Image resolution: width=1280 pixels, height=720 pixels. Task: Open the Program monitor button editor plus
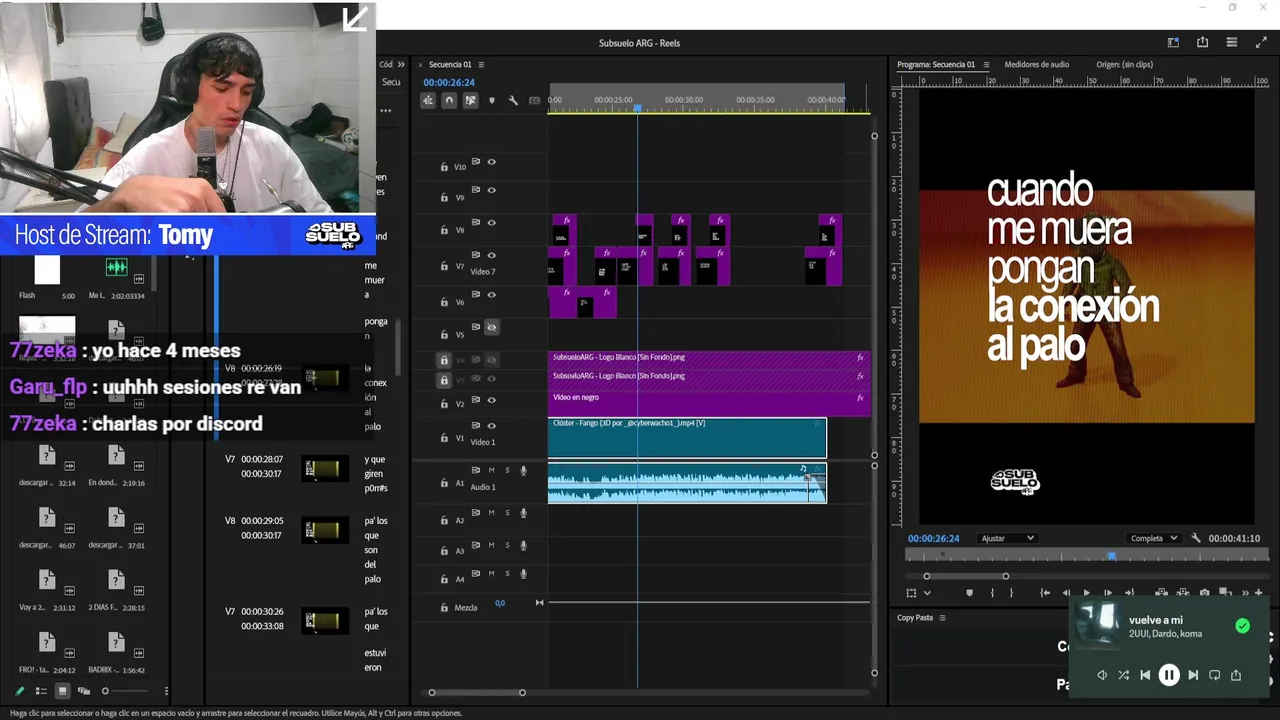[1259, 593]
